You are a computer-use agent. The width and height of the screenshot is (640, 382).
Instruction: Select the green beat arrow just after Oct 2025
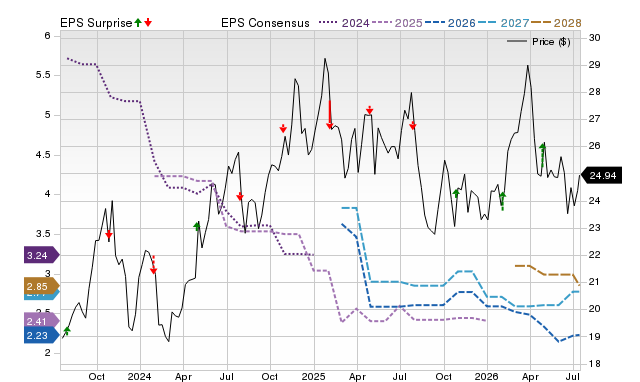pos(456,193)
